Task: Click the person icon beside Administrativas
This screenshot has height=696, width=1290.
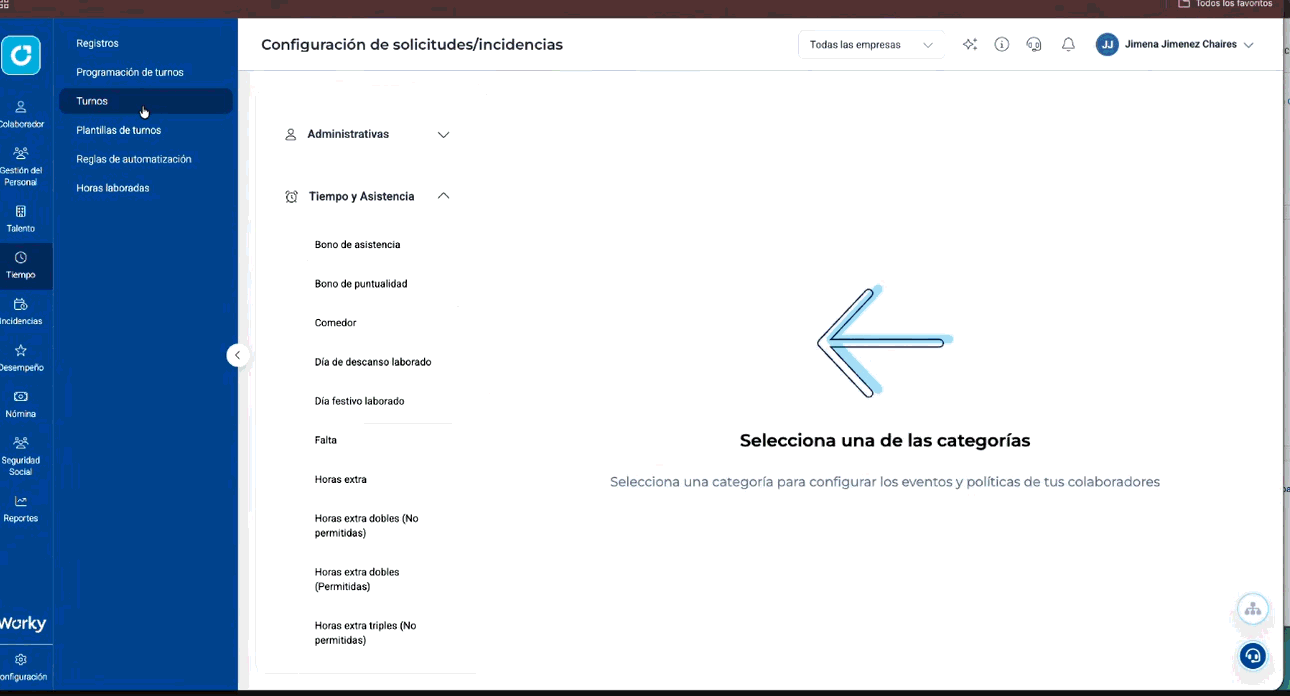Action: [x=291, y=134]
